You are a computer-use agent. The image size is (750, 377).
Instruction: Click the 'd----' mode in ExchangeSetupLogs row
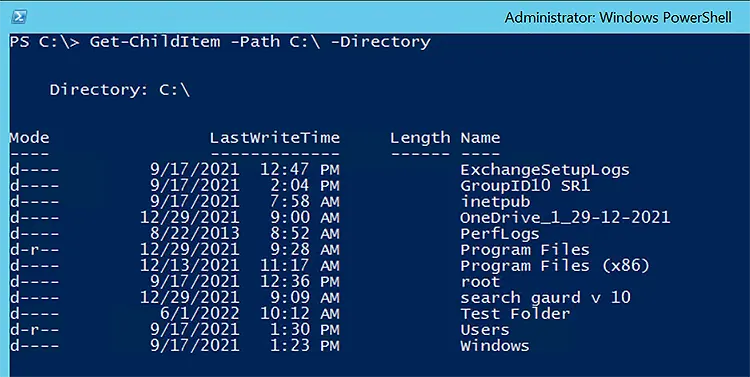(34, 170)
